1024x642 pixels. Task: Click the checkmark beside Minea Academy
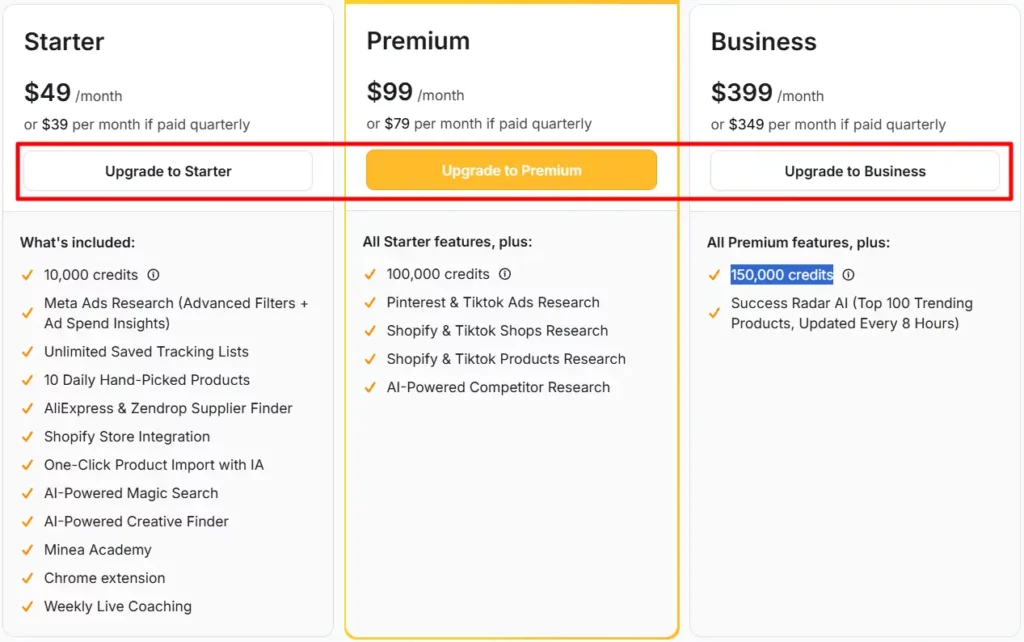click(26, 550)
